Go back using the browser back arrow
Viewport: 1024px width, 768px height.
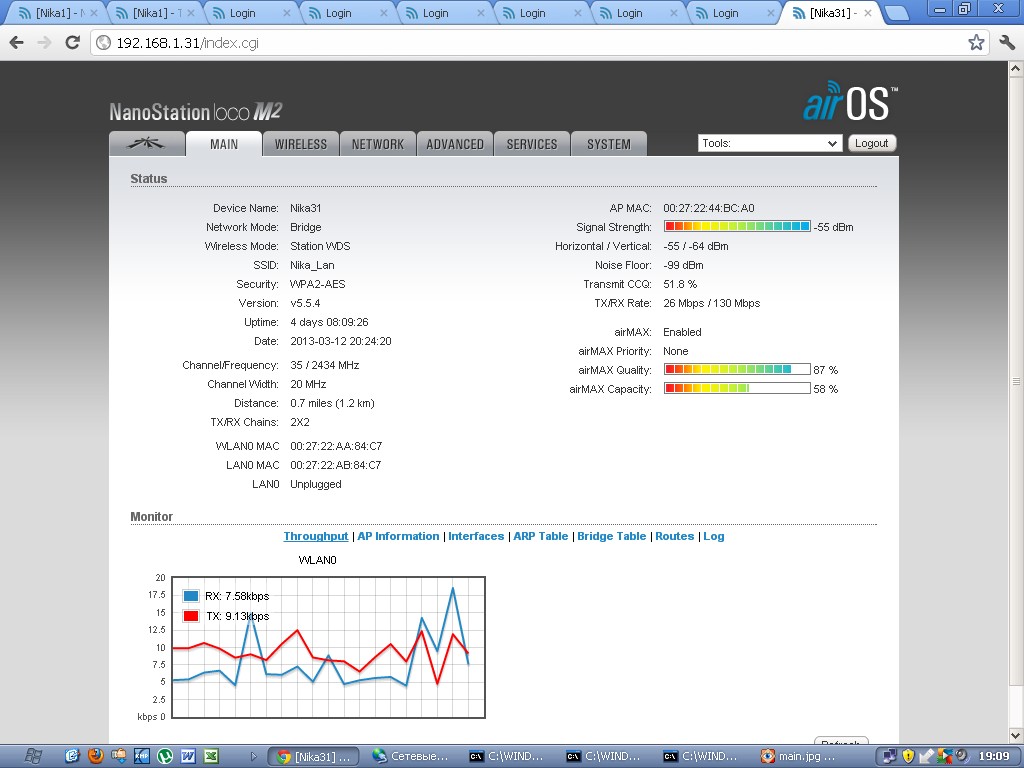(16, 43)
